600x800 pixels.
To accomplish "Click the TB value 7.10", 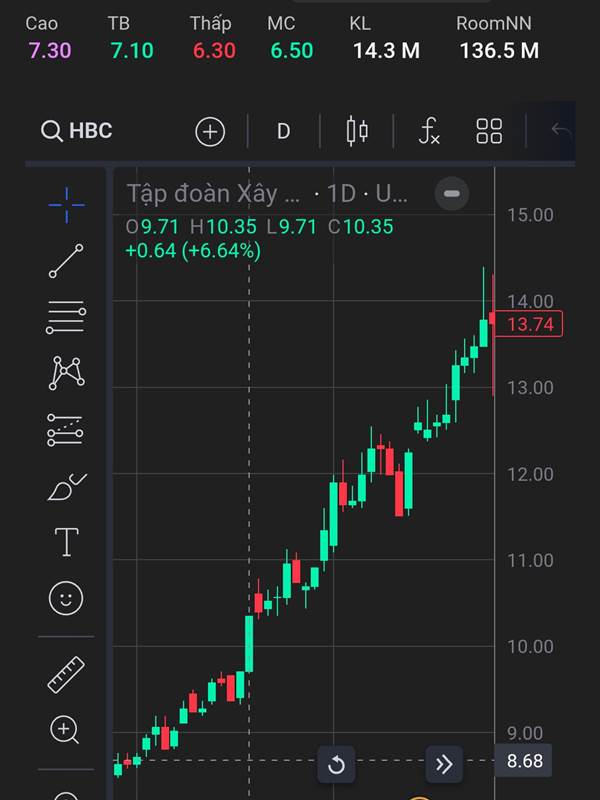I will [x=132, y=51].
